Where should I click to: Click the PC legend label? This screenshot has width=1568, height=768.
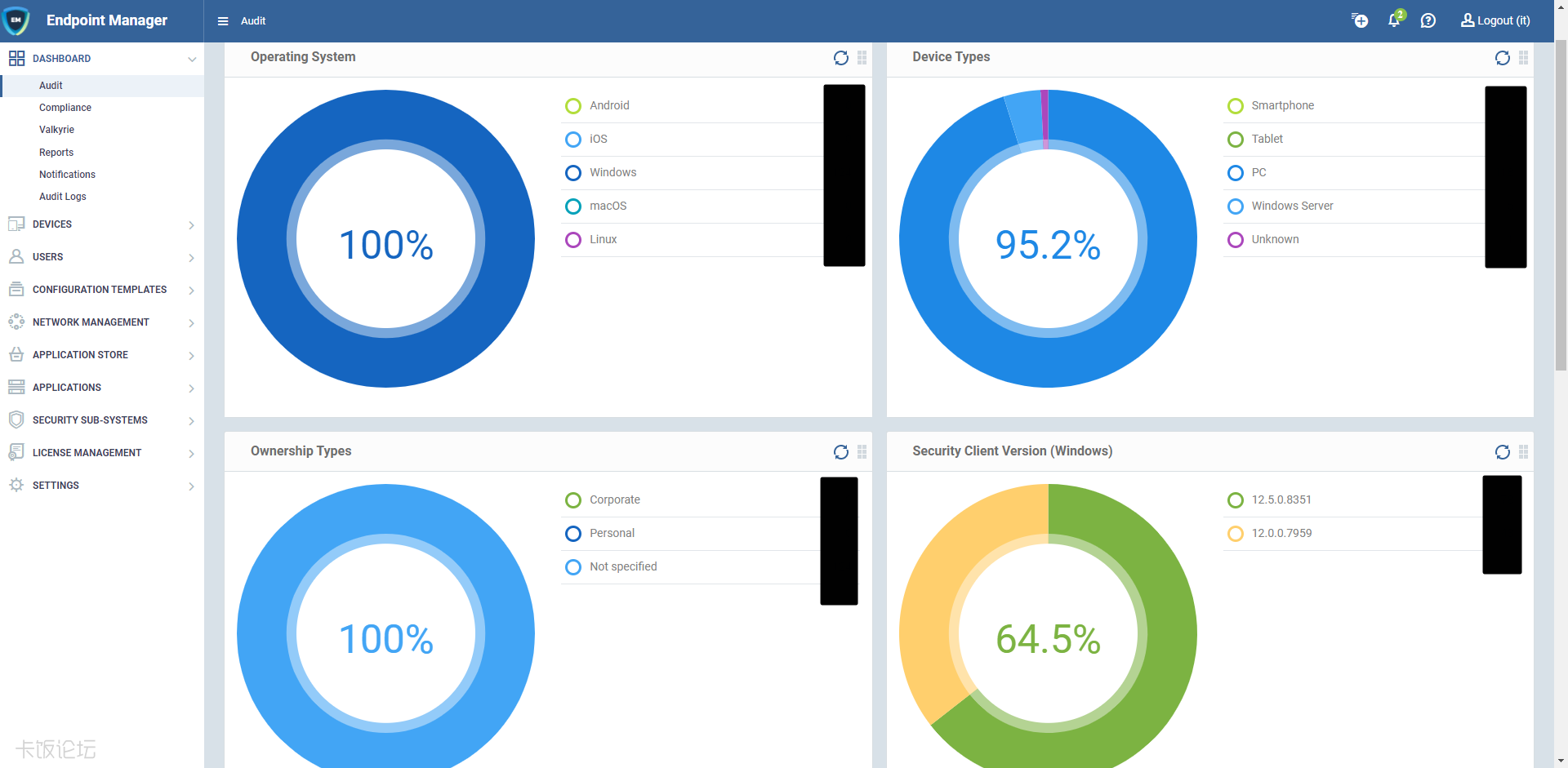[x=1258, y=173]
